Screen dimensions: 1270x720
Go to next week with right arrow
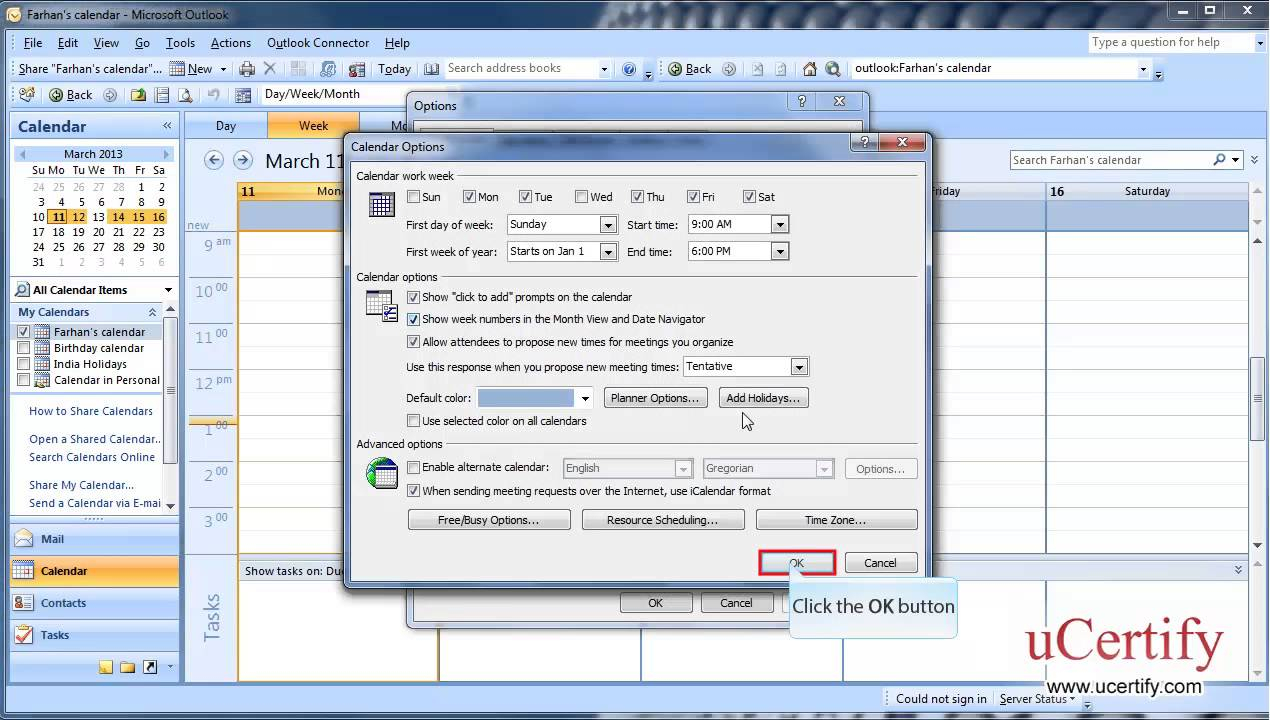point(242,160)
